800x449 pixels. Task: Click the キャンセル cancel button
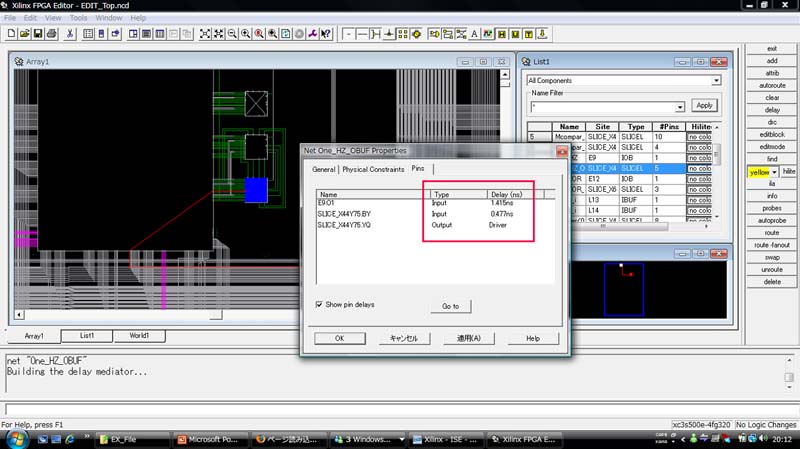[404, 338]
